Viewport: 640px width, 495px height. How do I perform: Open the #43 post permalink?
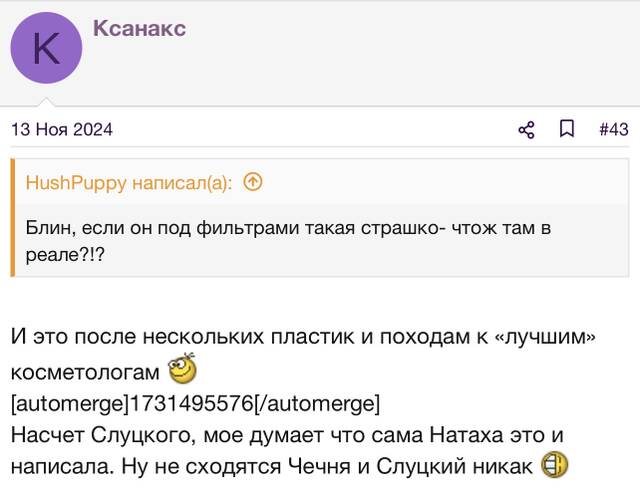point(613,129)
